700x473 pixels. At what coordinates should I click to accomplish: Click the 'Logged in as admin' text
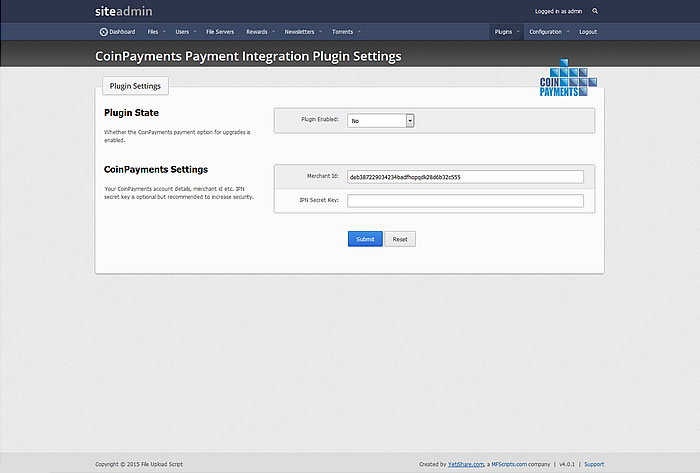pyautogui.click(x=558, y=11)
